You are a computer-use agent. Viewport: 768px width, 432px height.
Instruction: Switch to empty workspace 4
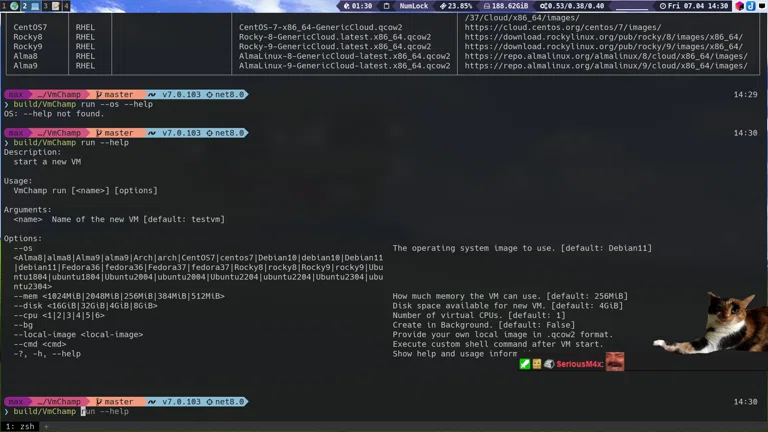click(66, 6)
